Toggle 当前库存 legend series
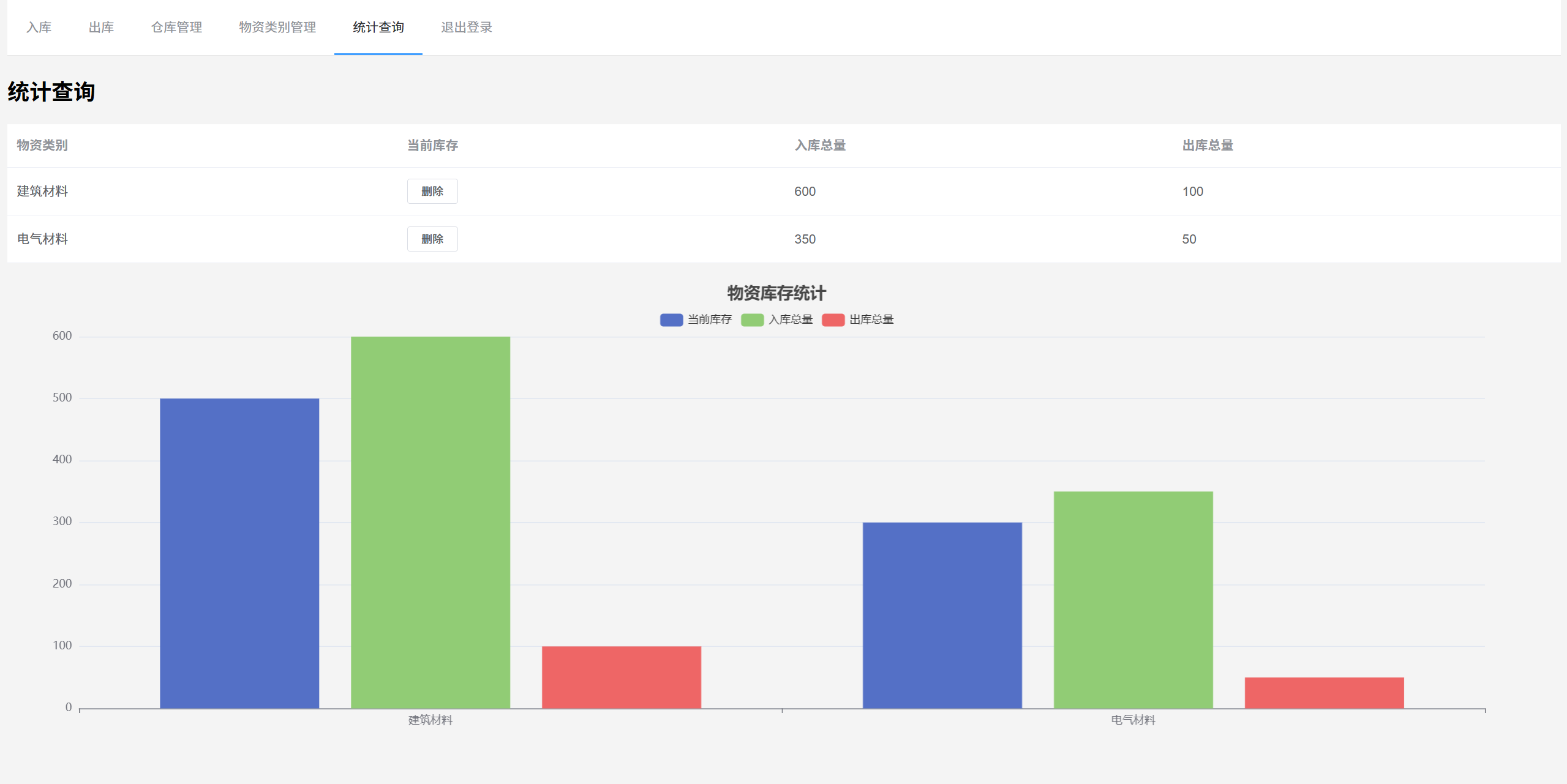 (696, 319)
